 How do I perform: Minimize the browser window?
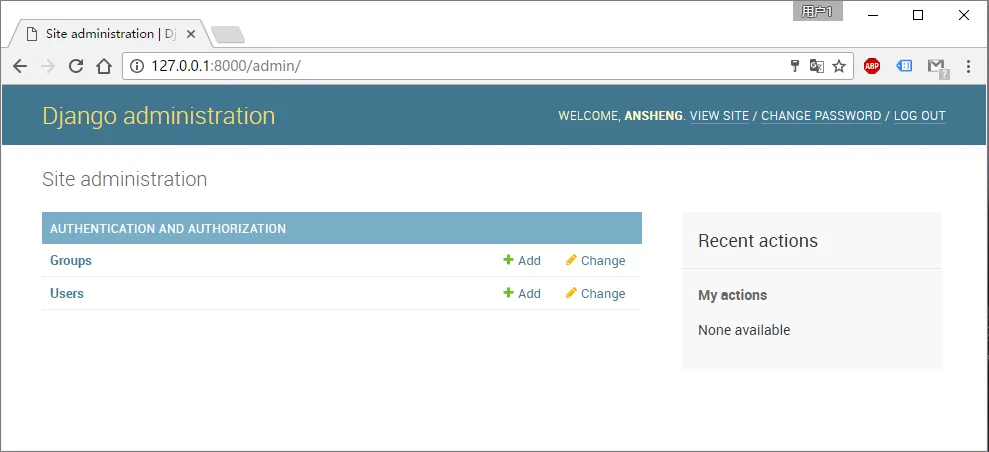click(x=873, y=15)
